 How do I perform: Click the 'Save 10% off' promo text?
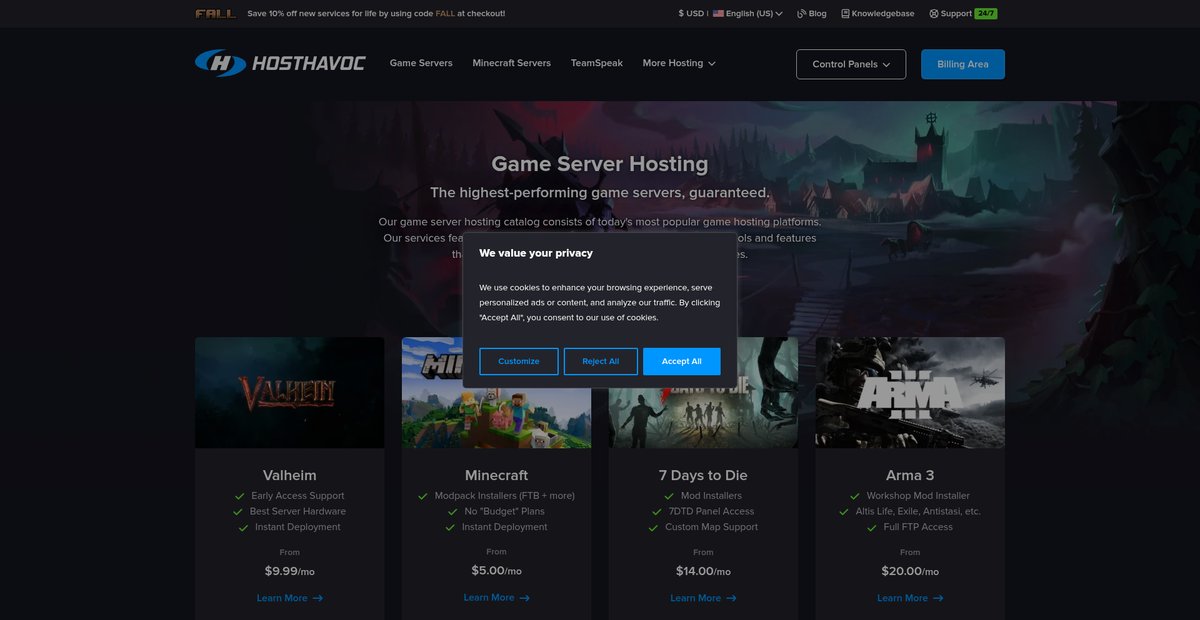click(376, 14)
